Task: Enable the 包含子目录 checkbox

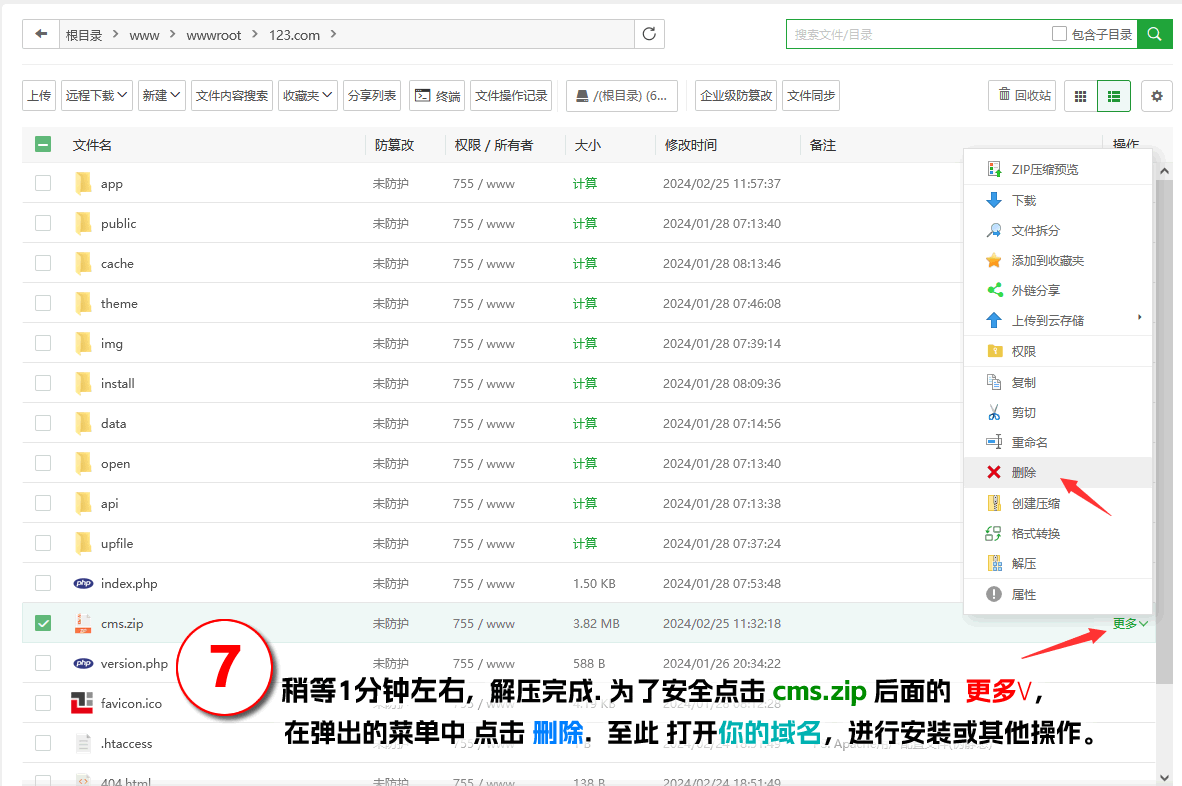Action: coord(1059,34)
